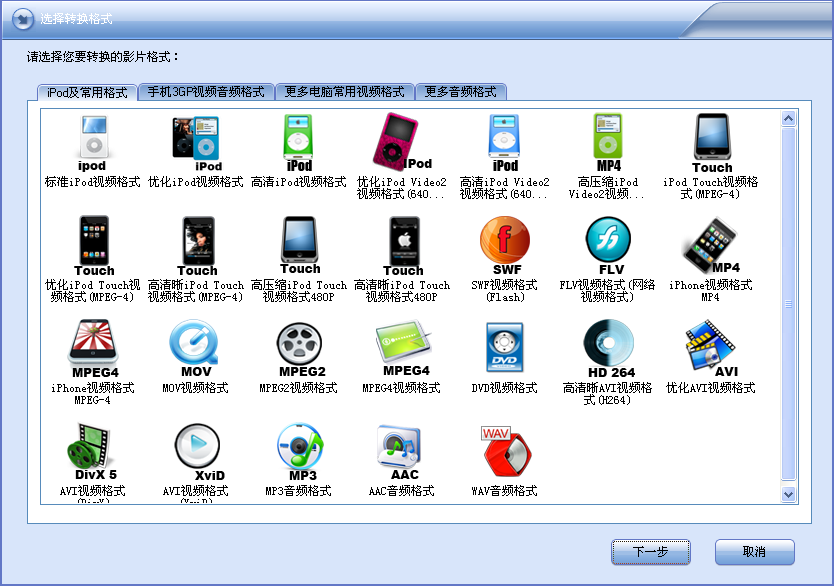834x586 pixels.
Task: Pick the DVD video format icon
Action: (505, 347)
